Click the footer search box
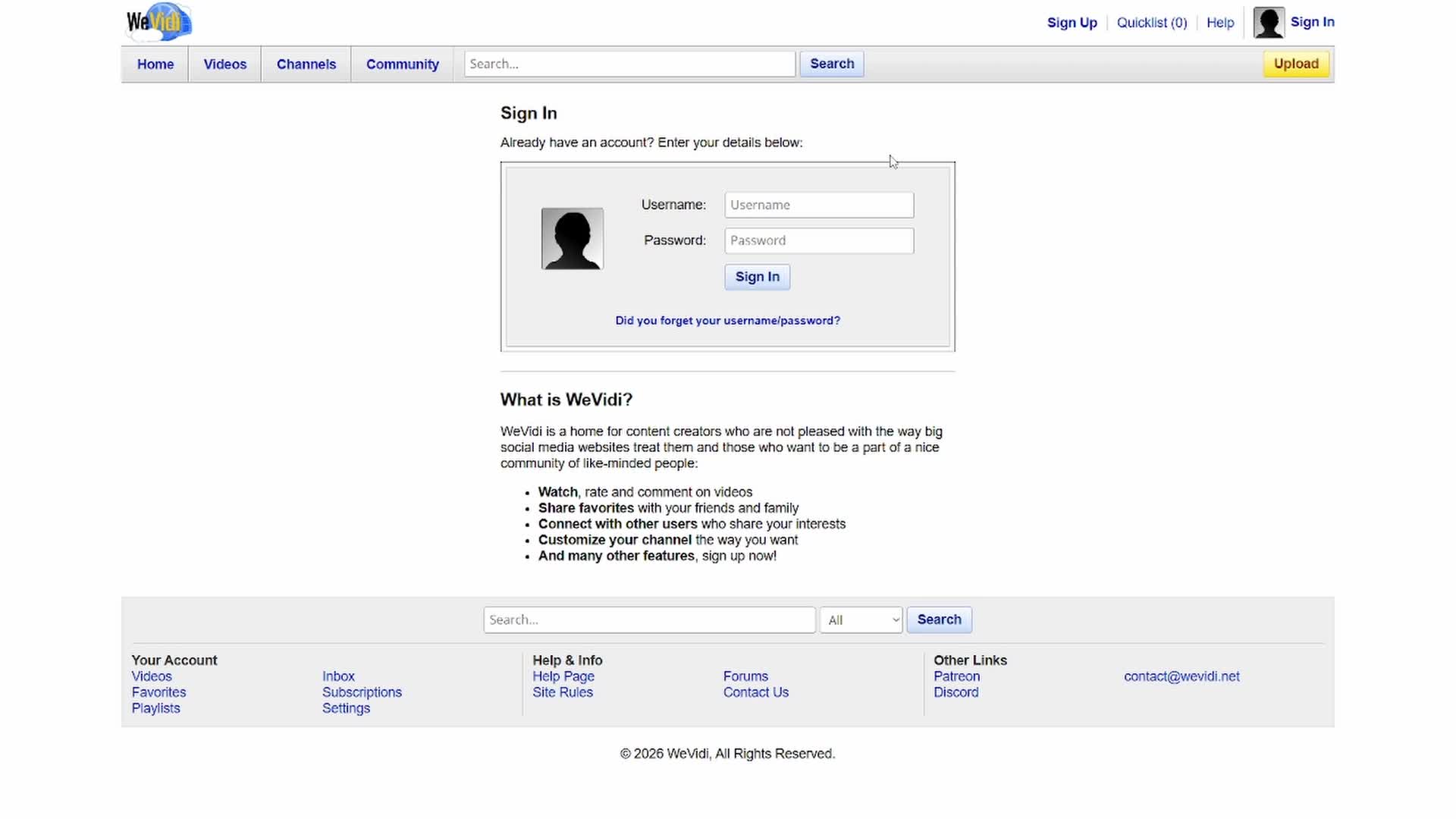The image size is (1456, 819). (x=649, y=620)
